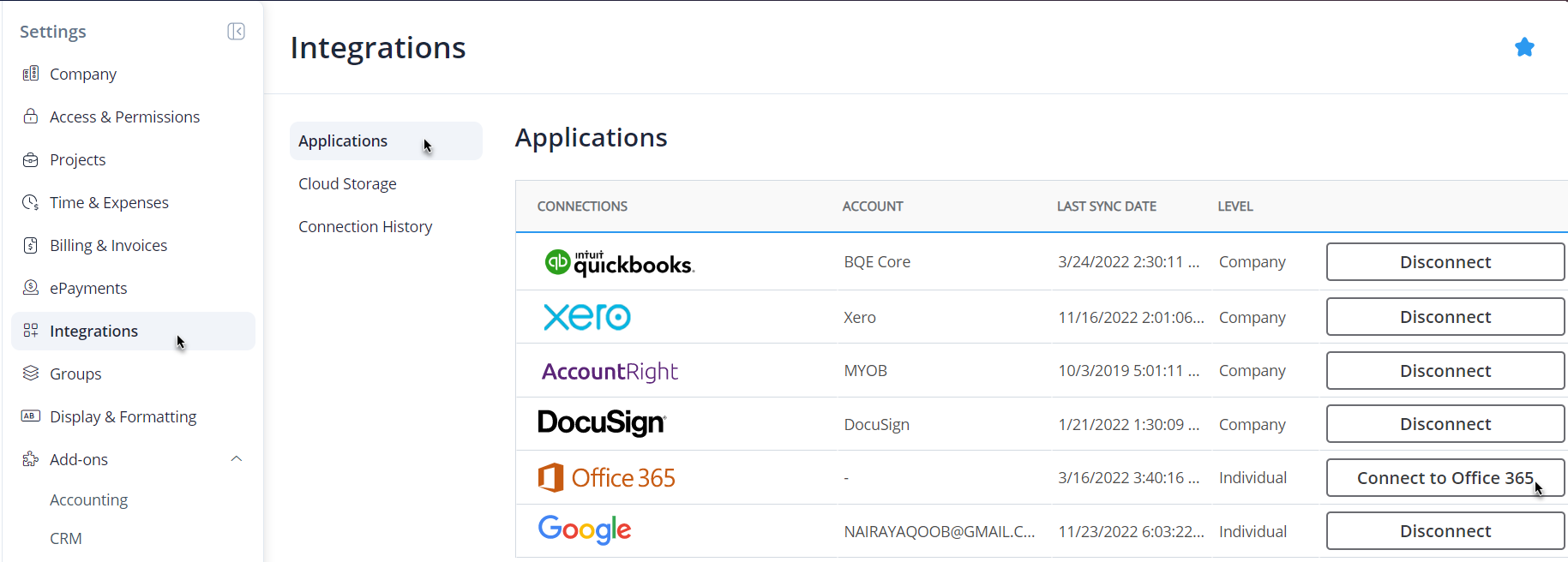Click the Projects briefcase icon
1568x562 pixels.
pos(31,159)
